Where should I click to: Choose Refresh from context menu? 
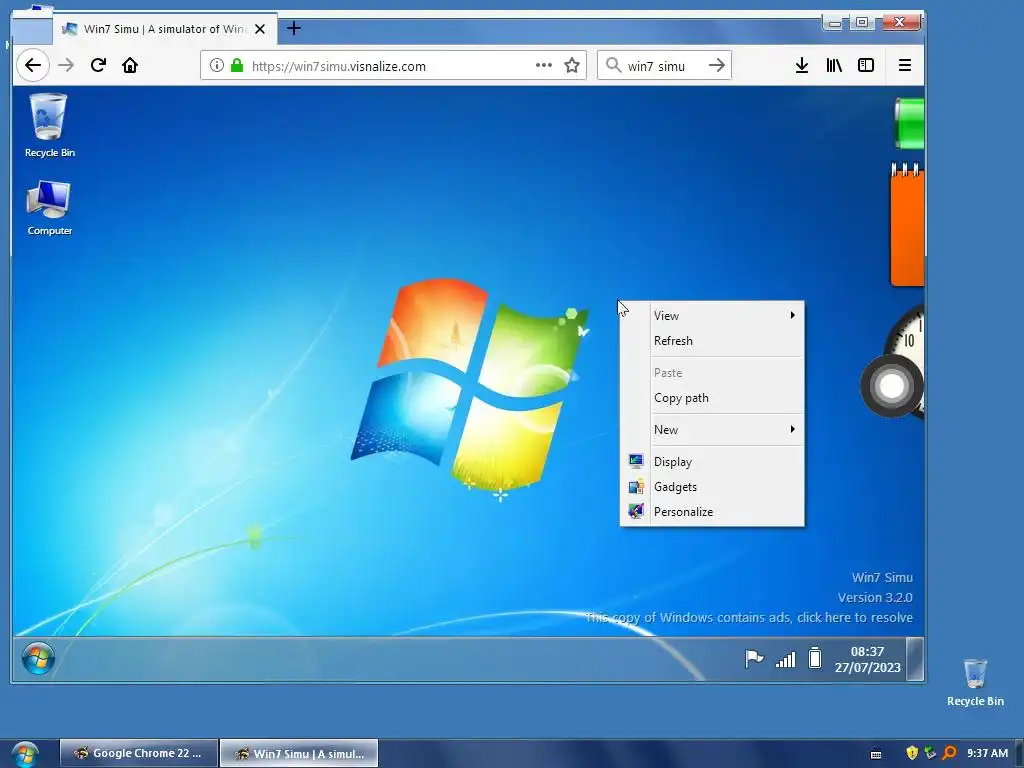click(x=712, y=341)
